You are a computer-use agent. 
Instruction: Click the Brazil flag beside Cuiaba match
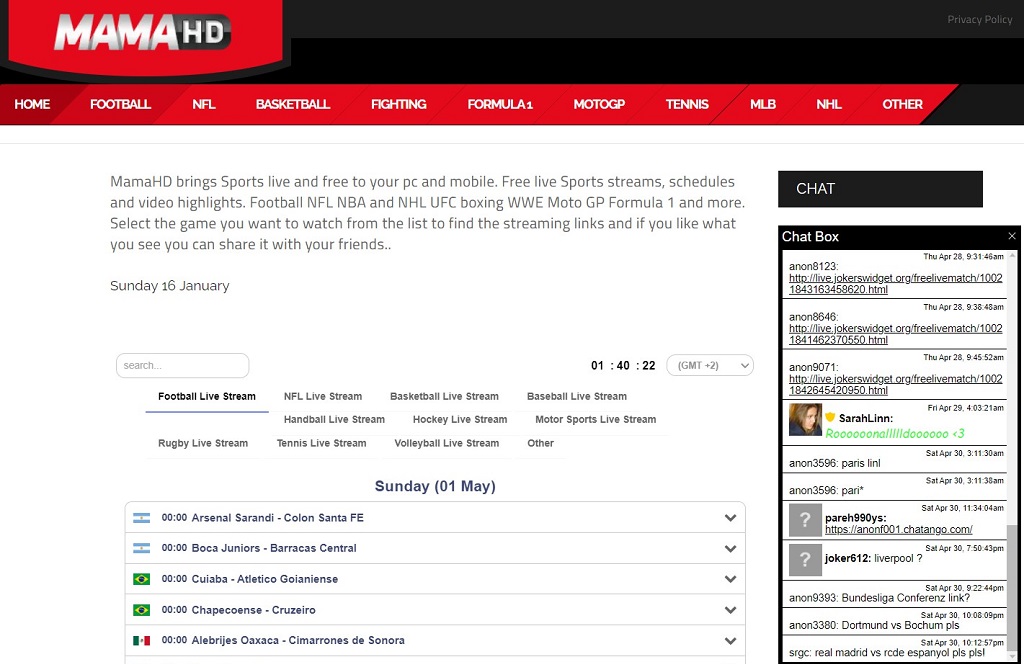click(142, 579)
